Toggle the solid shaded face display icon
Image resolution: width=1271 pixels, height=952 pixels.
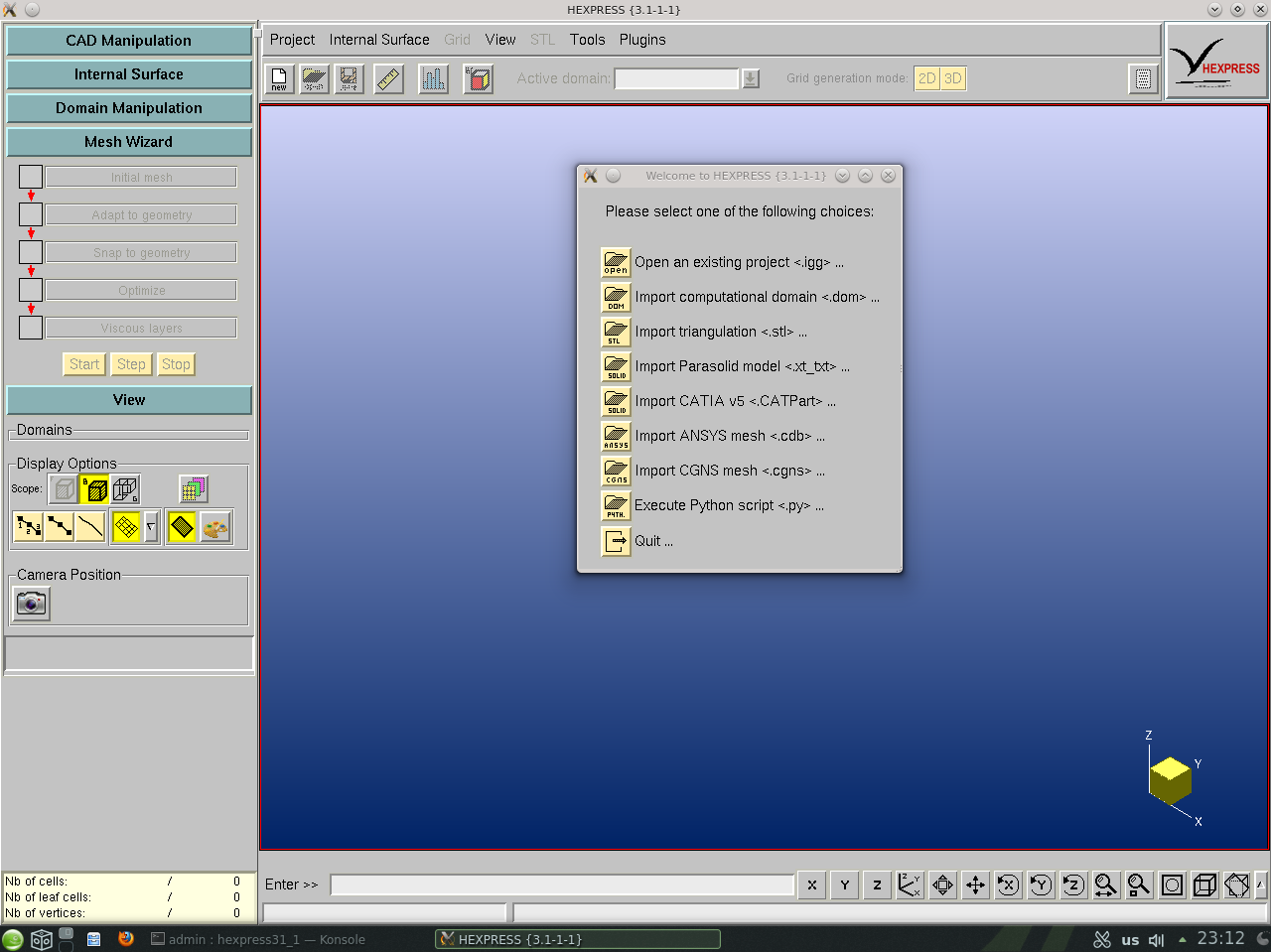click(x=182, y=527)
